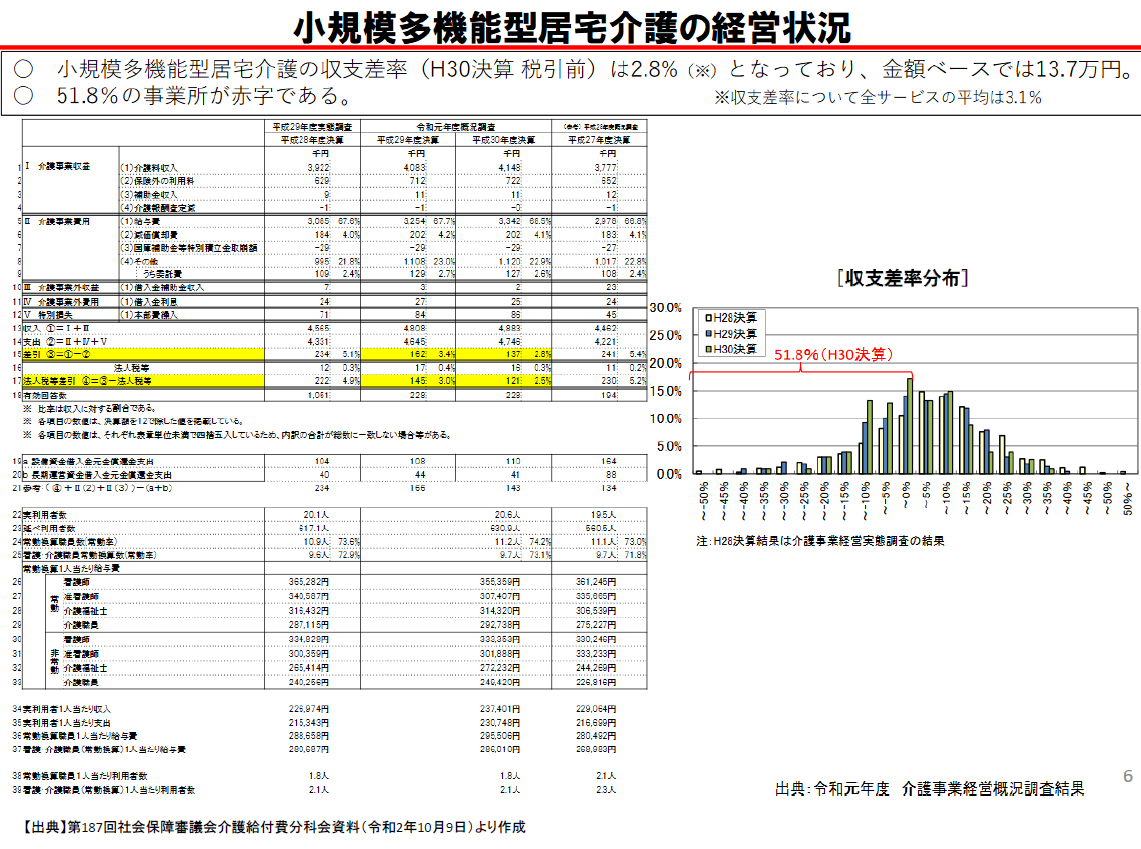Select the bullet 51.8%の事業所が赤字である

[x=182, y=95]
